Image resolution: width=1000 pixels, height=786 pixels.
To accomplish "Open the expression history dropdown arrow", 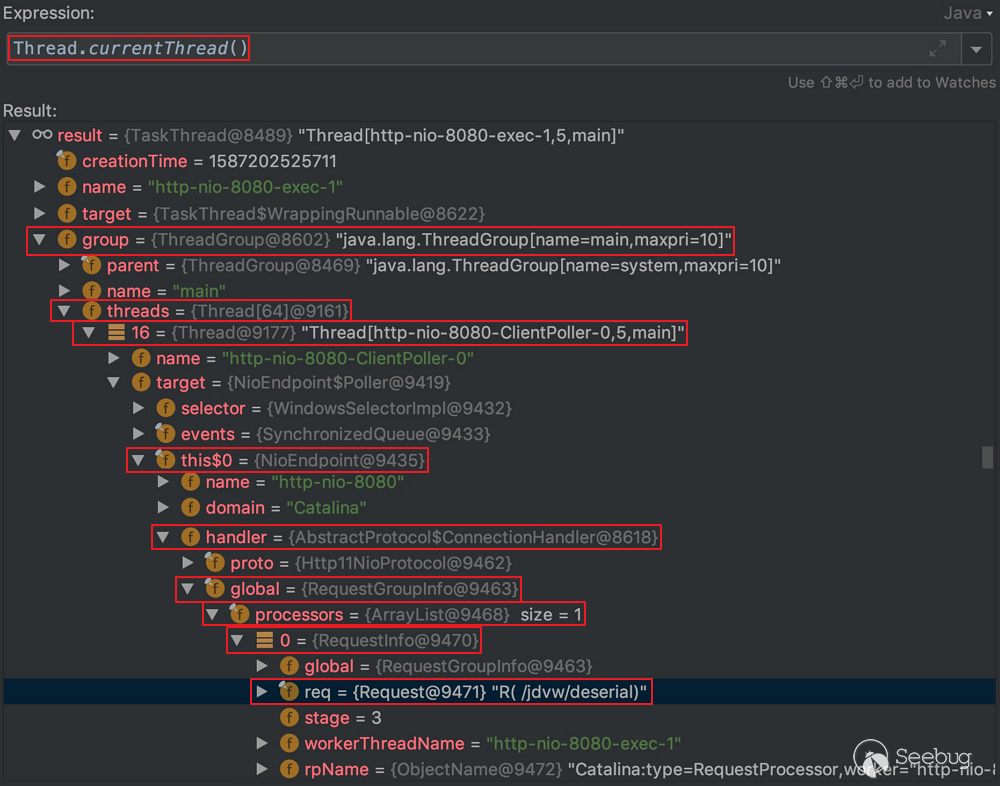I will pyautogui.click(x=976, y=49).
